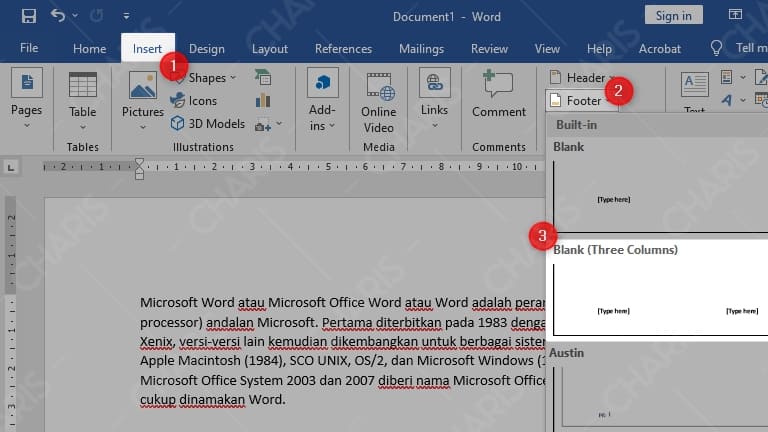Click the Shapes button label

click(207, 78)
